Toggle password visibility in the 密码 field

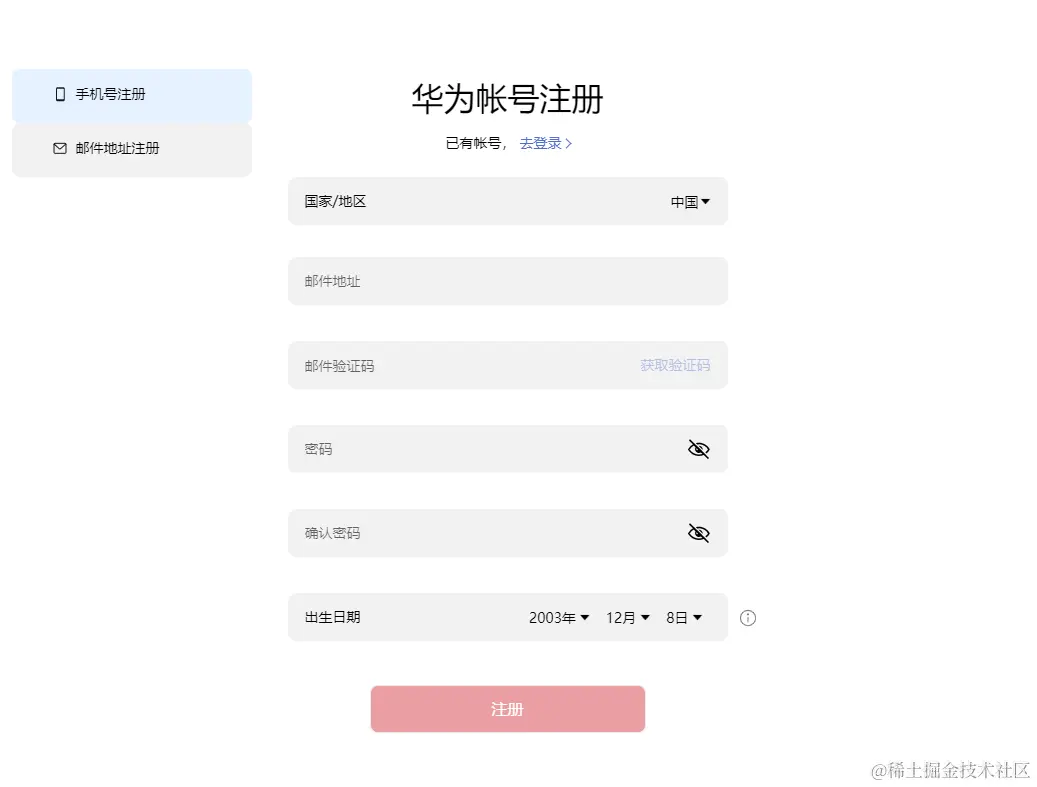[x=698, y=449]
